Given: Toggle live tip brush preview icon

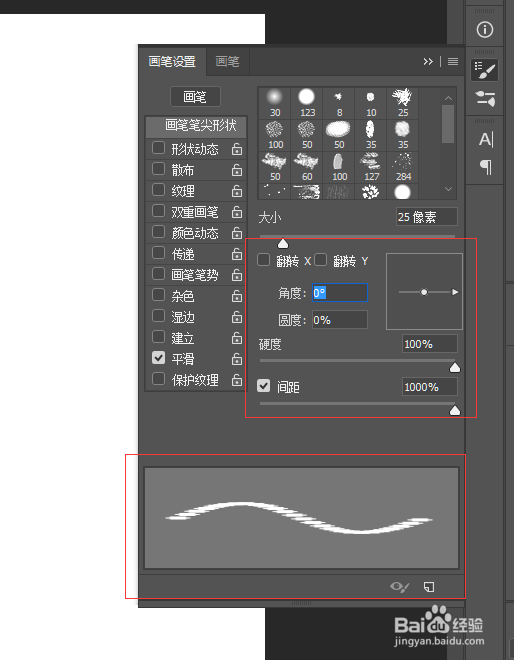Looking at the screenshot, I should click(399, 586).
